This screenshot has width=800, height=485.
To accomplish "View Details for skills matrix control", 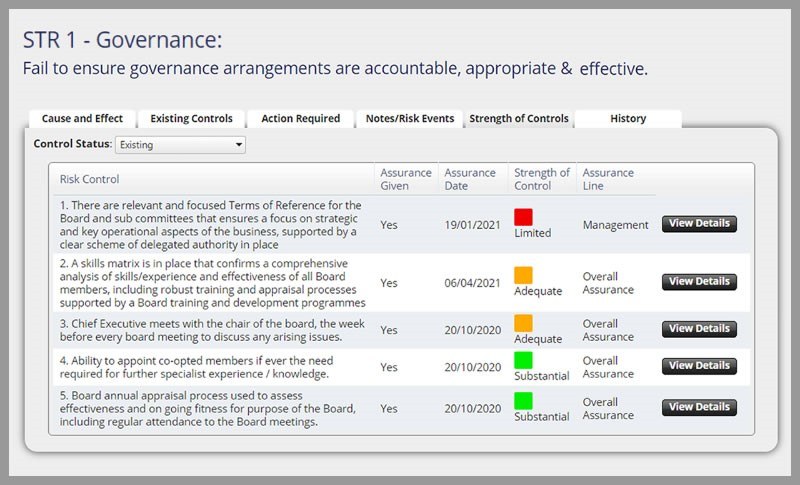I will pos(699,282).
